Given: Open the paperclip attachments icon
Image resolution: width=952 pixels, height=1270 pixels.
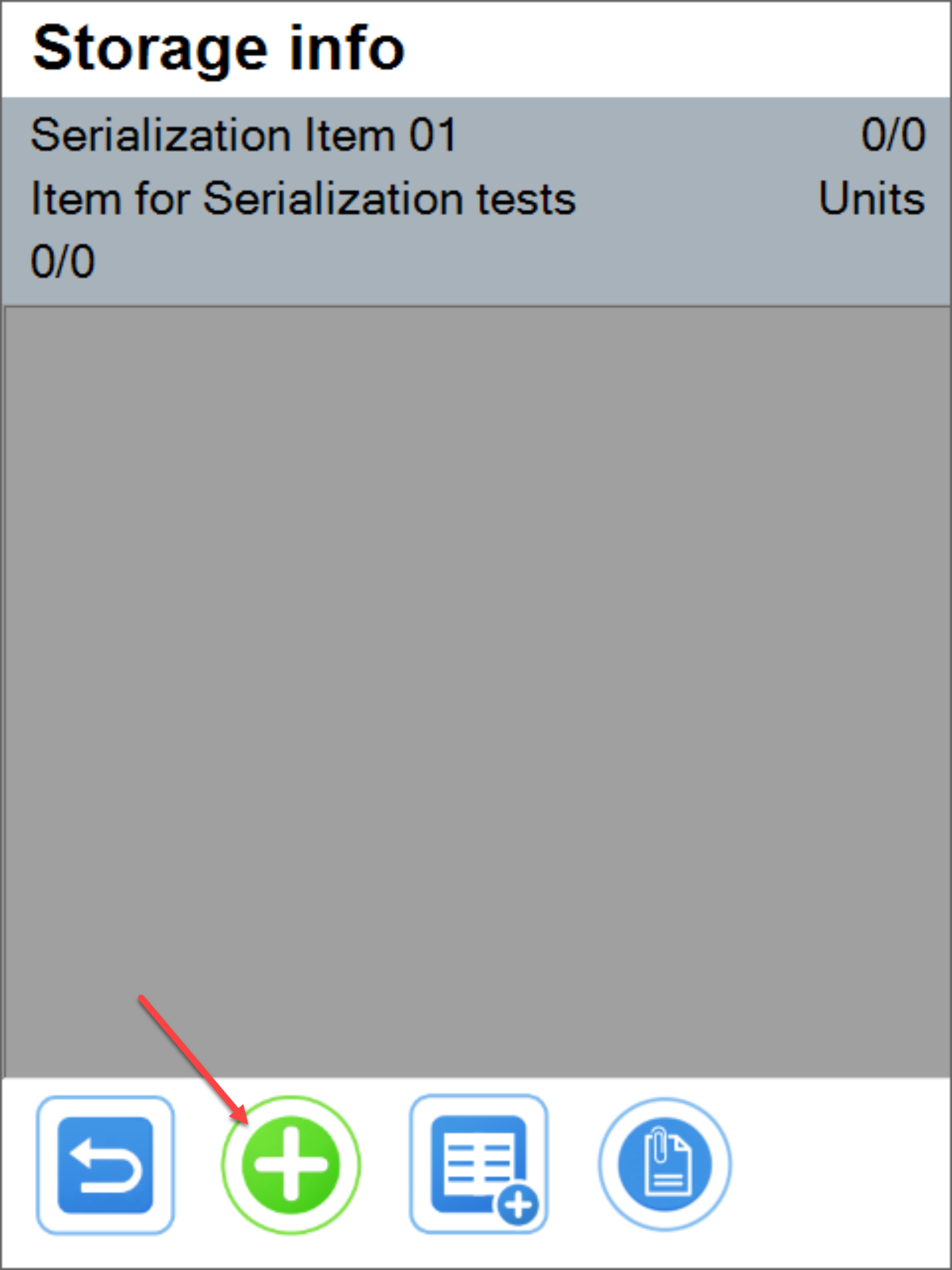Looking at the screenshot, I should 665,1164.
